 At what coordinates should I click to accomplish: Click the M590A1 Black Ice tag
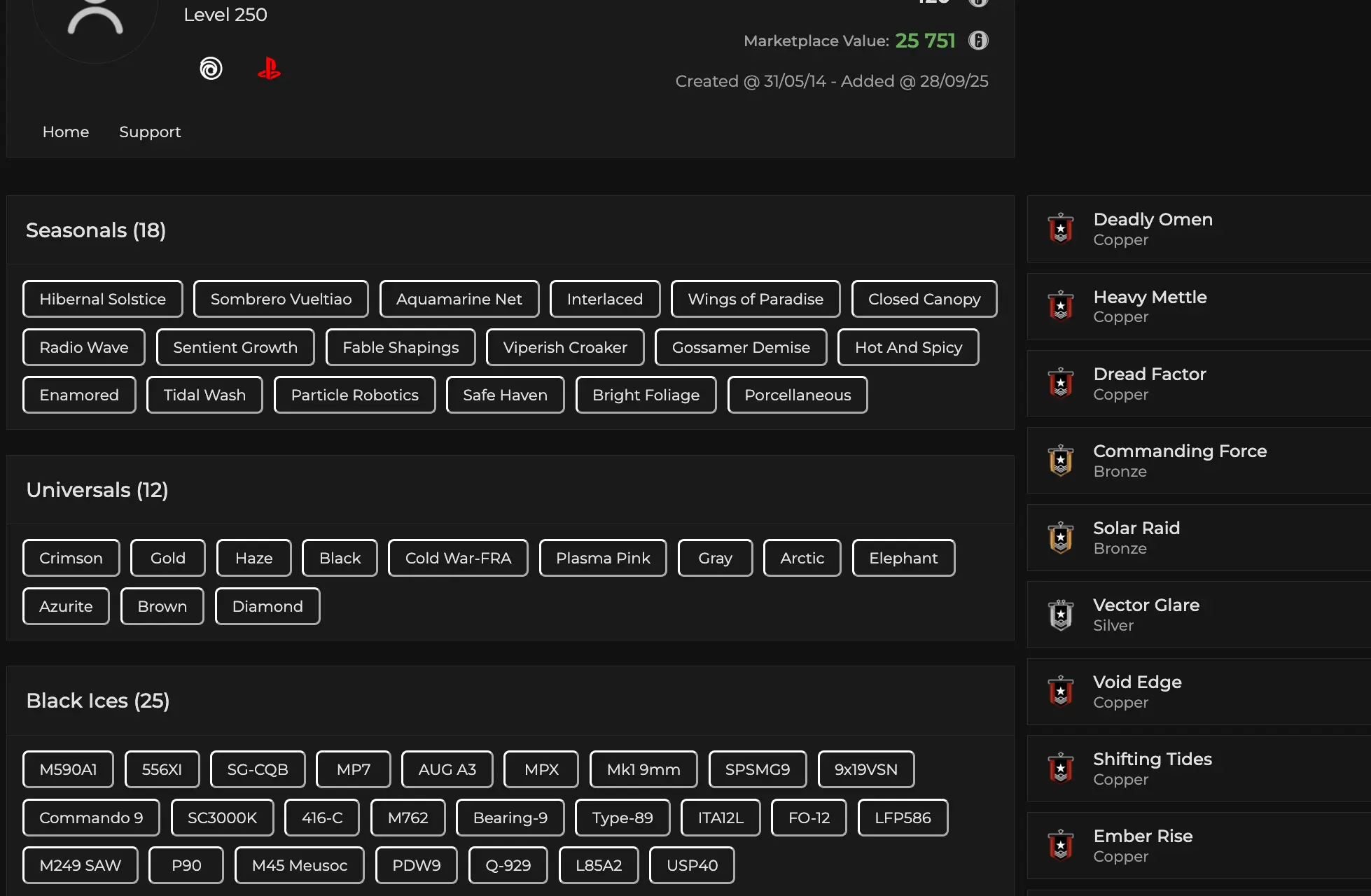(x=68, y=769)
